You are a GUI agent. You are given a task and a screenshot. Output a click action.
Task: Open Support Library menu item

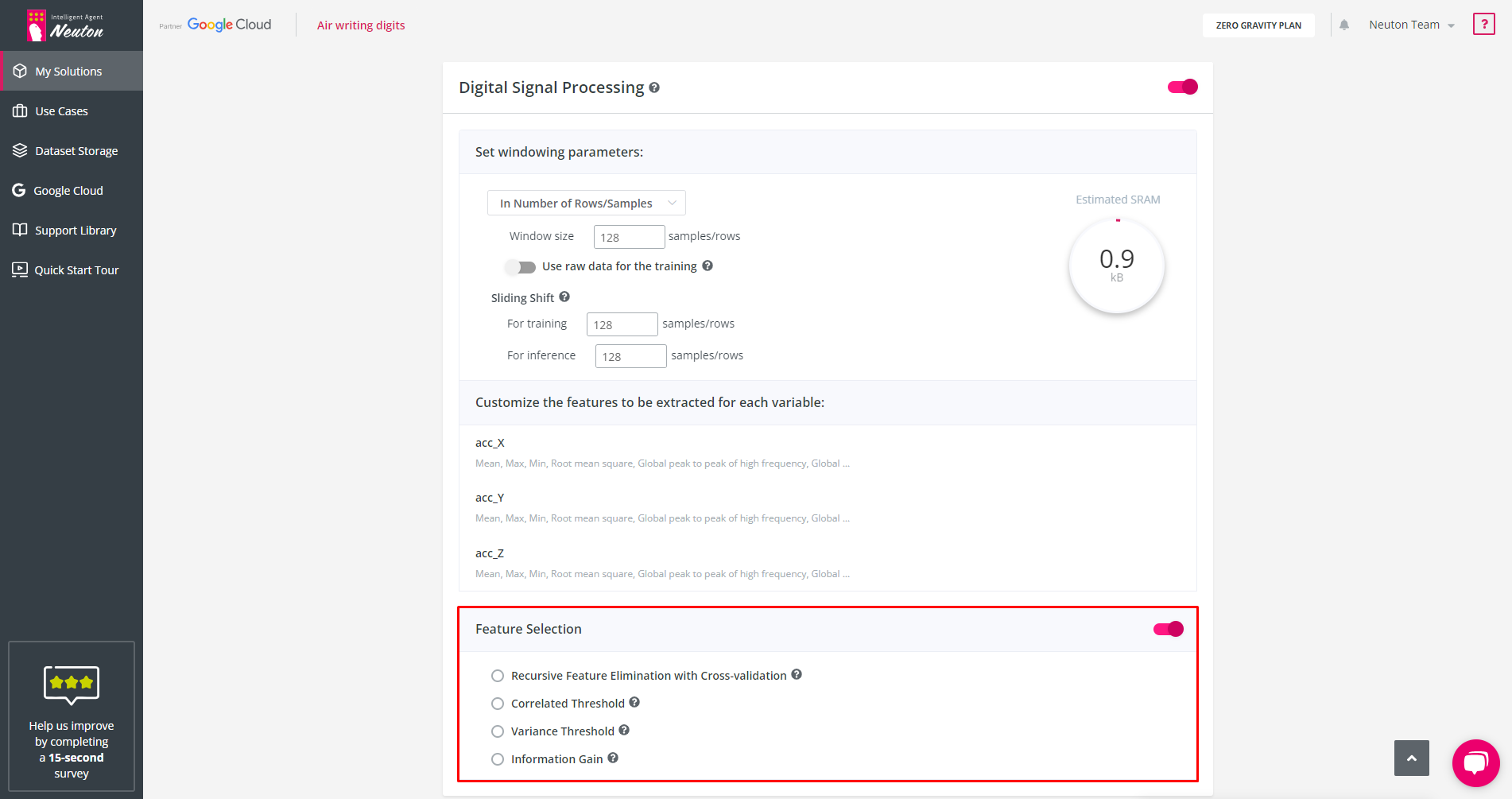click(72, 230)
